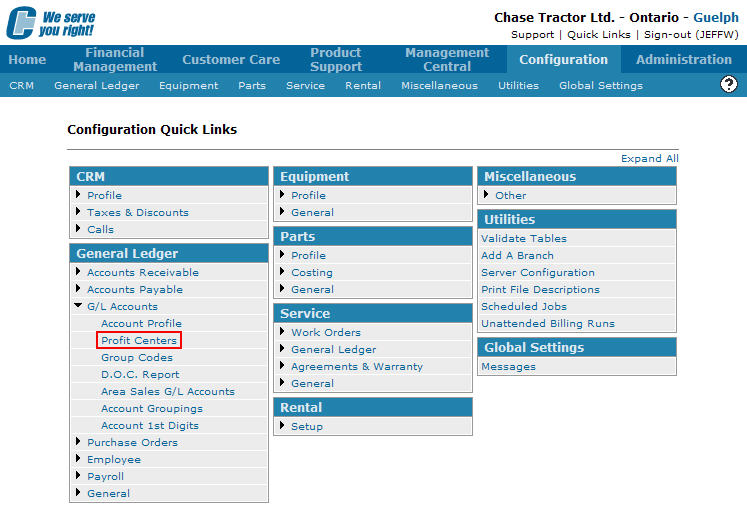Open the Group Codes link
This screenshot has width=747, height=526.
[137, 357]
